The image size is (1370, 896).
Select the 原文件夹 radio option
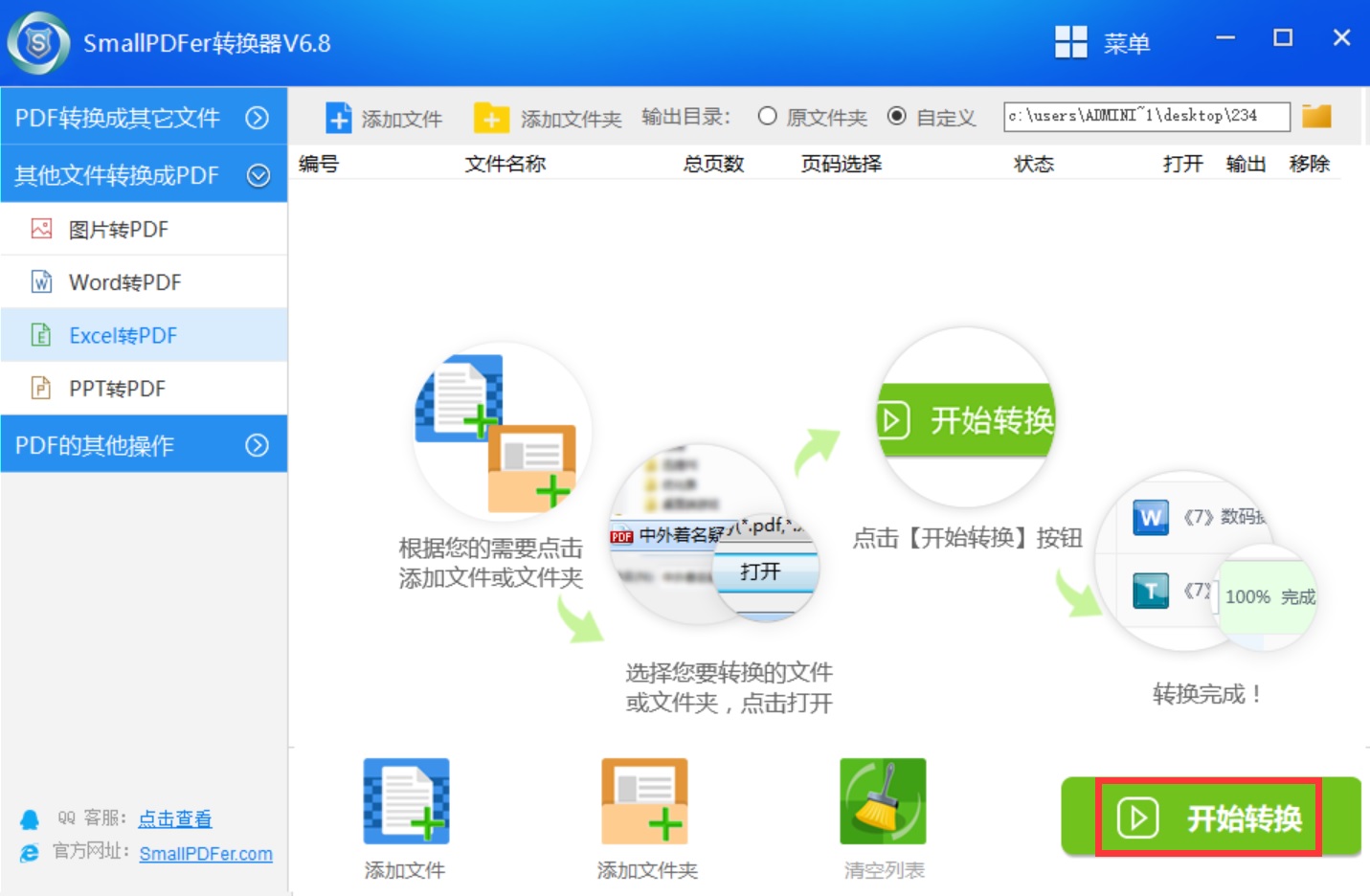coord(812,117)
